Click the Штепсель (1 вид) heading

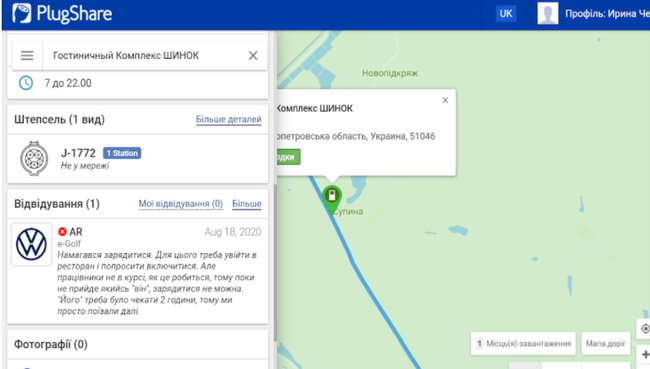59,119
